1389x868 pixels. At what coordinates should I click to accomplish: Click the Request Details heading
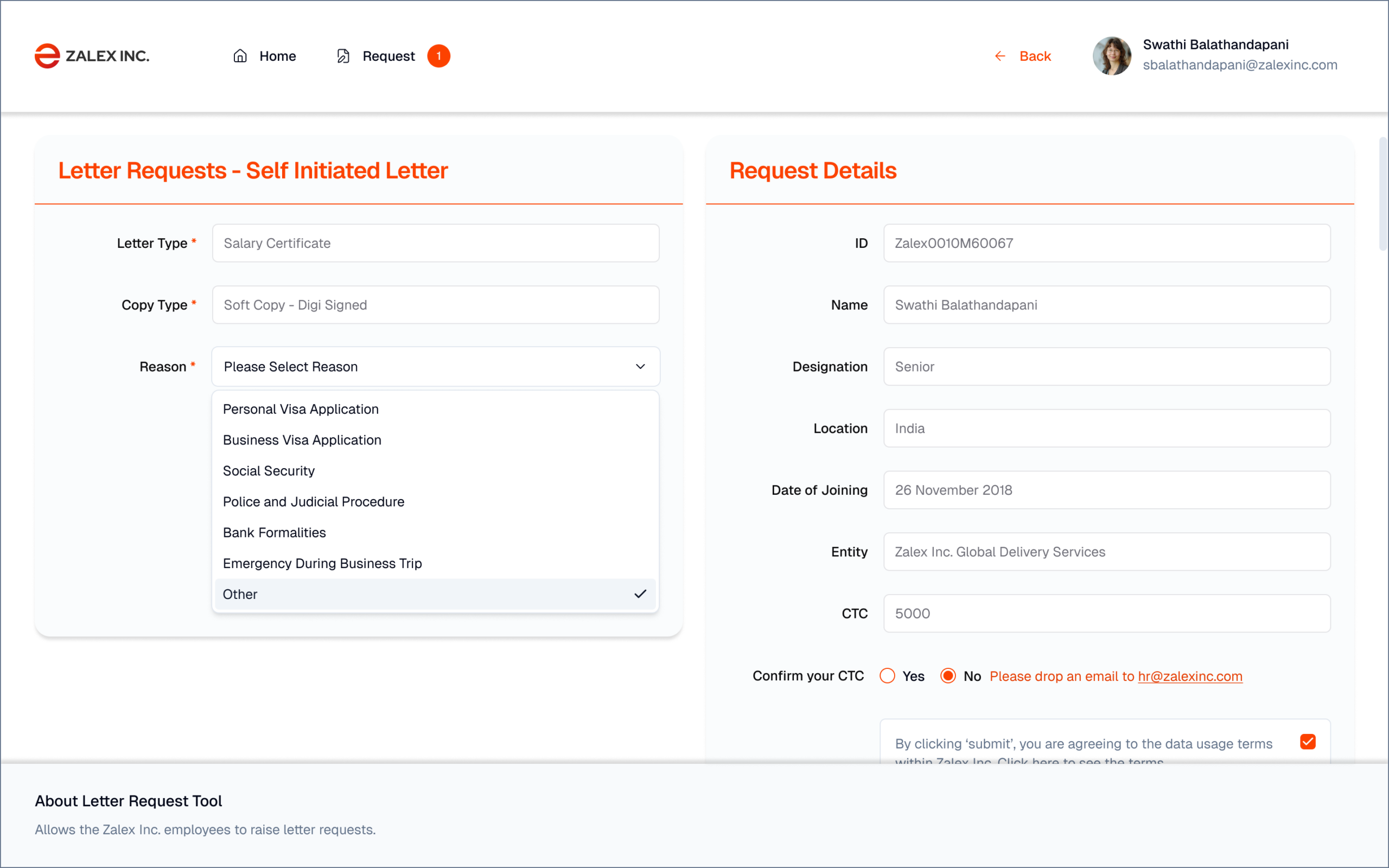[x=813, y=170]
